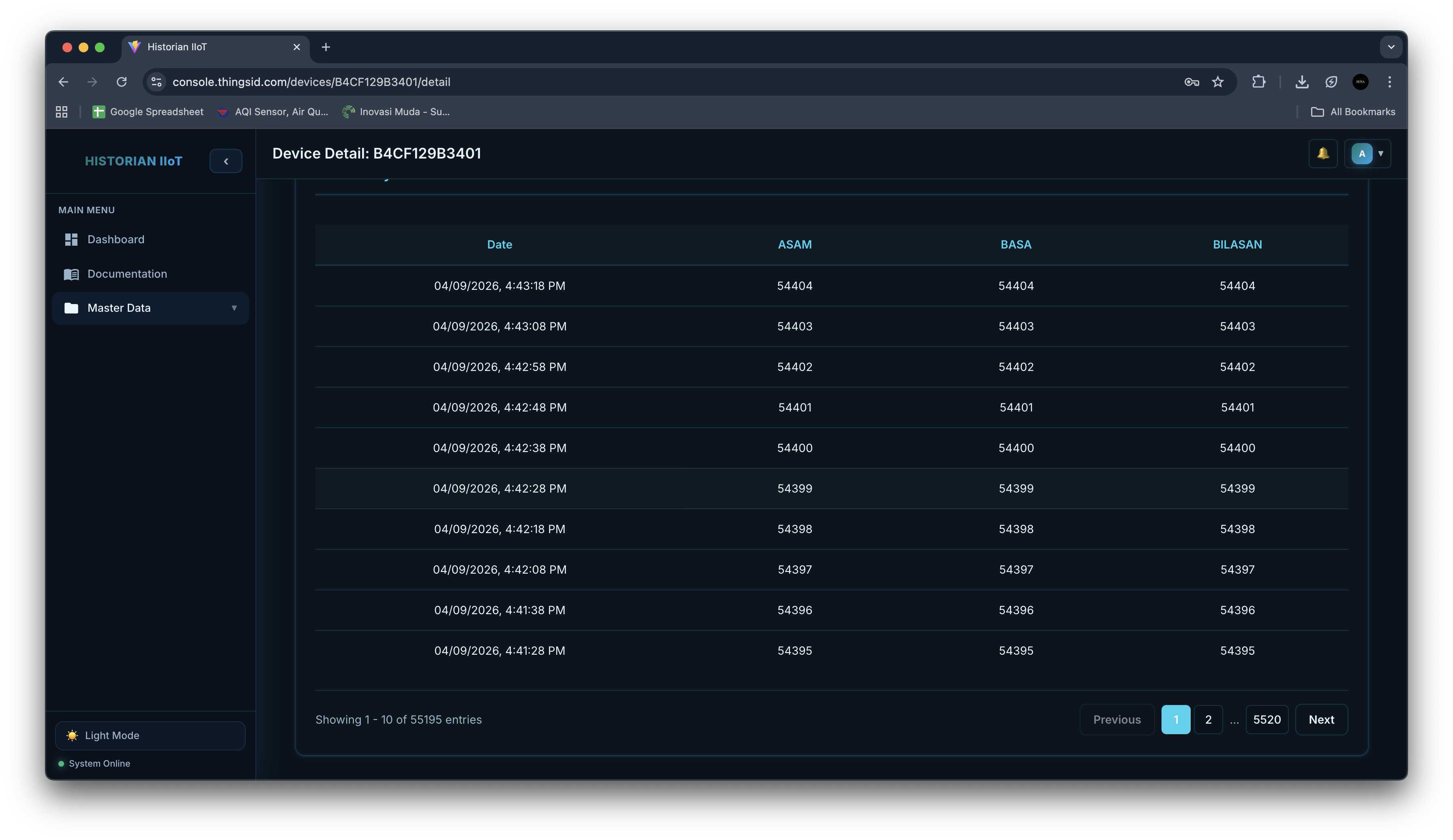This screenshot has height=840, width=1453.
Task: Click the tab grid icon on bookmarks bar
Action: [x=62, y=111]
